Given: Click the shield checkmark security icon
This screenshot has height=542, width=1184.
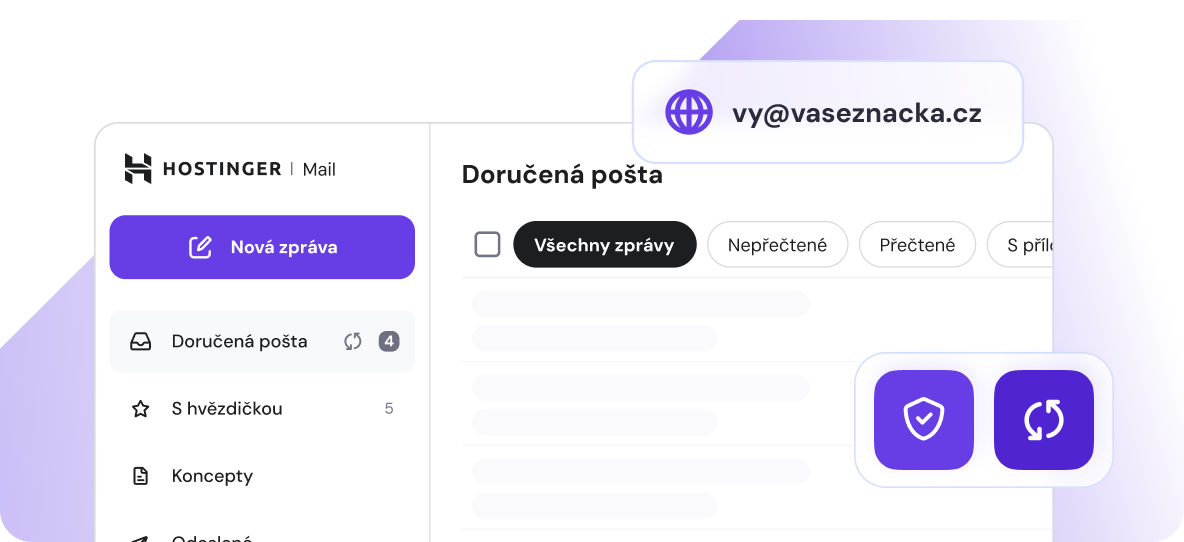Looking at the screenshot, I should click(923, 420).
